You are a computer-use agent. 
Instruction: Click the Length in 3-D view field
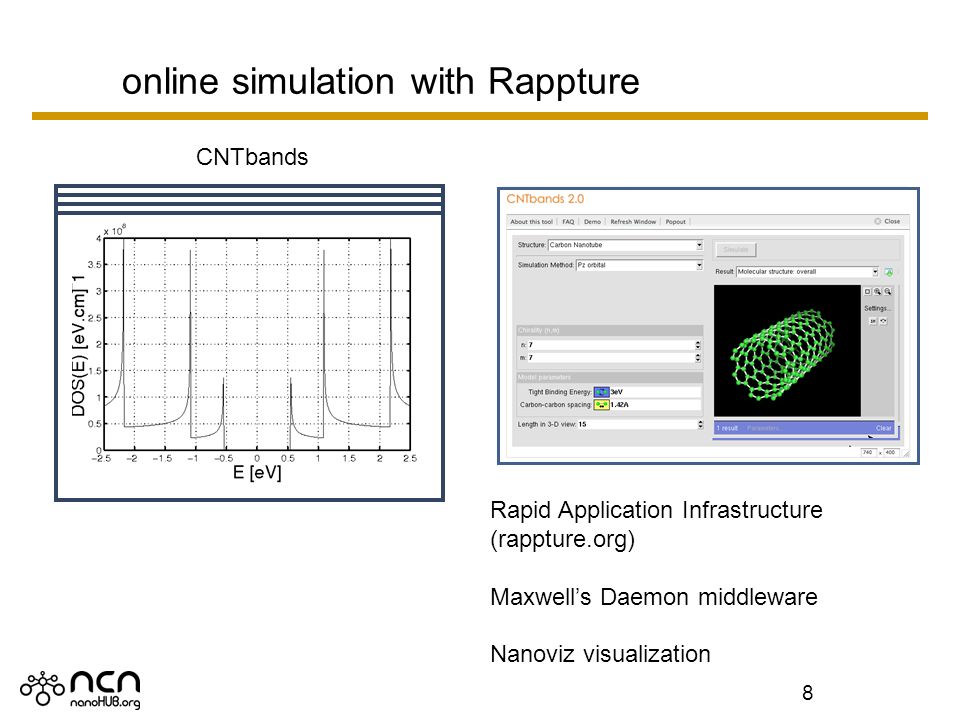(x=637, y=424)
